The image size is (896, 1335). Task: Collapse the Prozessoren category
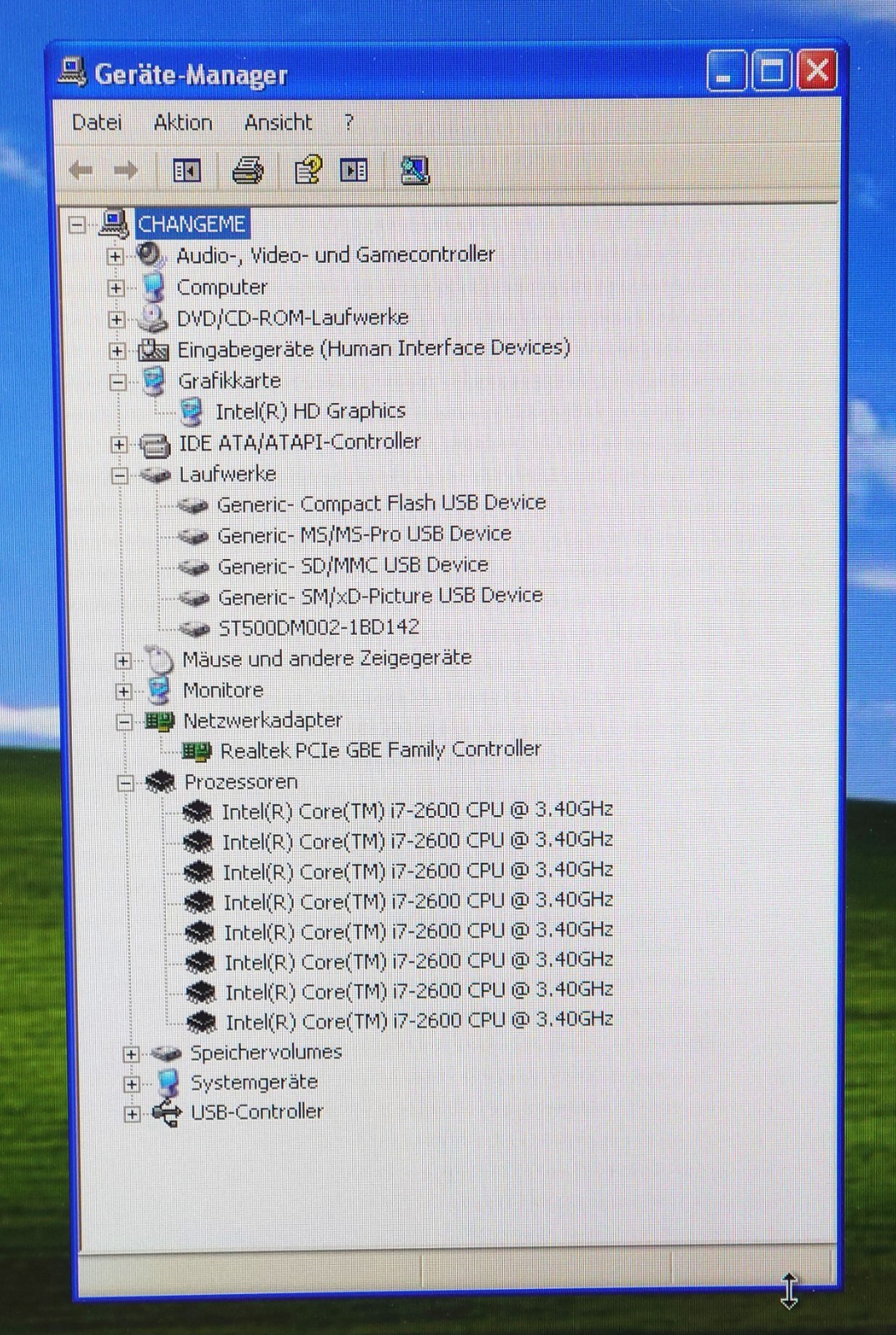click(125, 783)
